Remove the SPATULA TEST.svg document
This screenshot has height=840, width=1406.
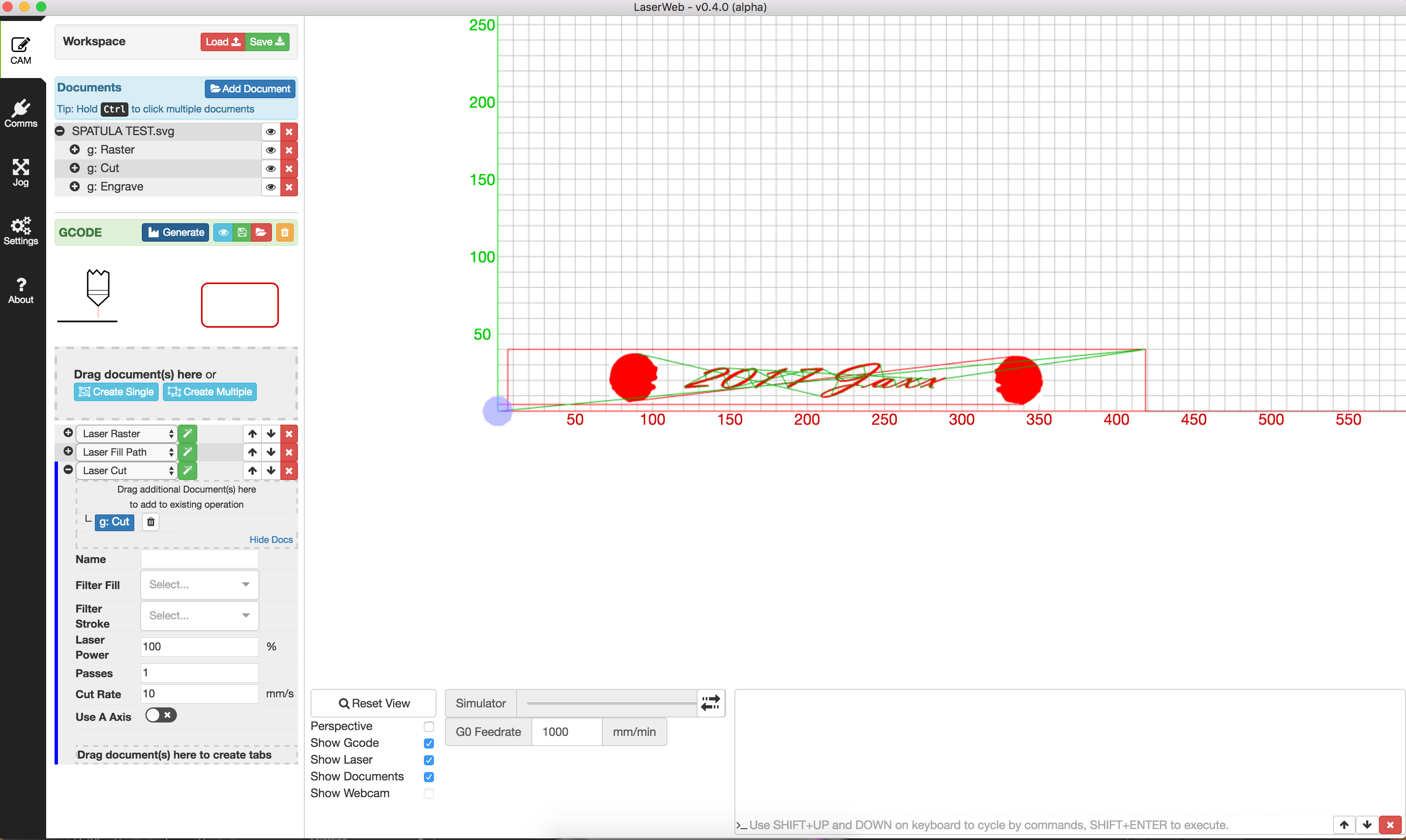point(289,132)
